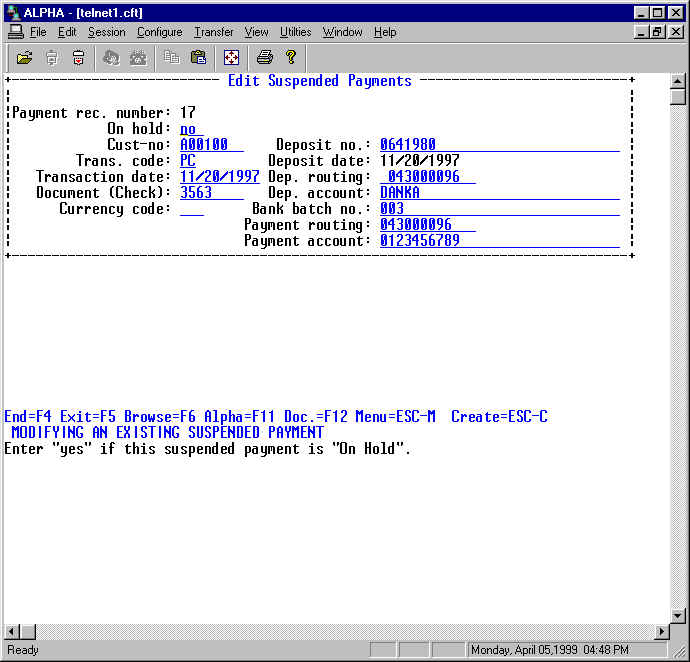The width and height of the screenshot is (690, 662).
Task: Click the open folder toolbar icon
Action: [24, 57]
